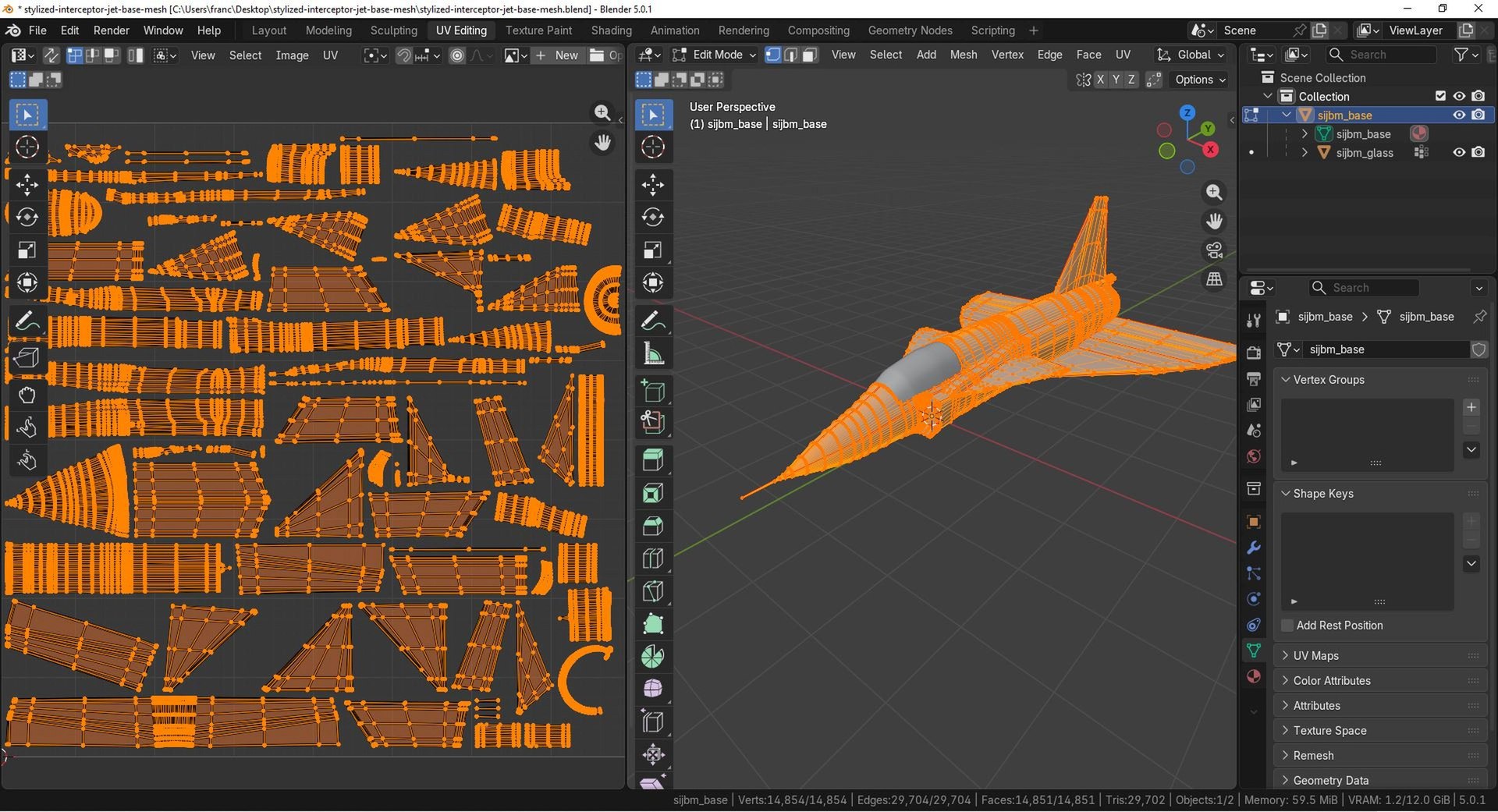Viewport: 1498px width, 812px height.
Task: Open Modifiers properties tab wrench icon
Action: (x=1253, y=548)
